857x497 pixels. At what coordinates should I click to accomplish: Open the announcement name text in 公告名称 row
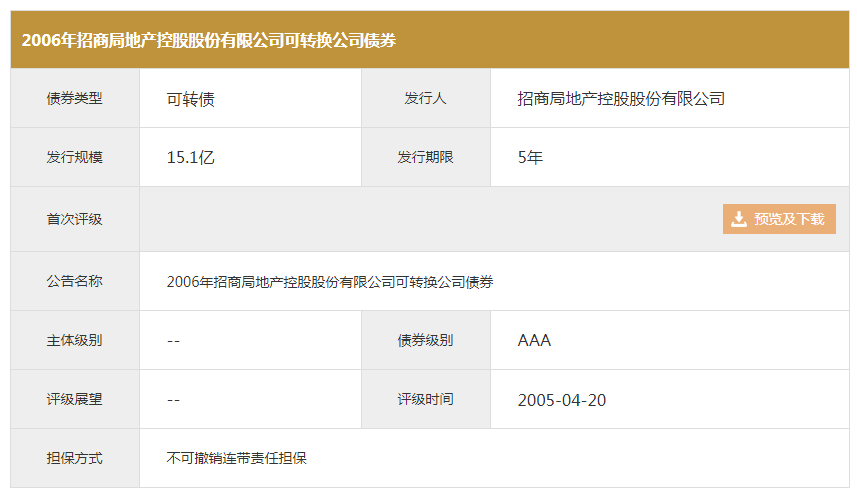pos(330,282)
